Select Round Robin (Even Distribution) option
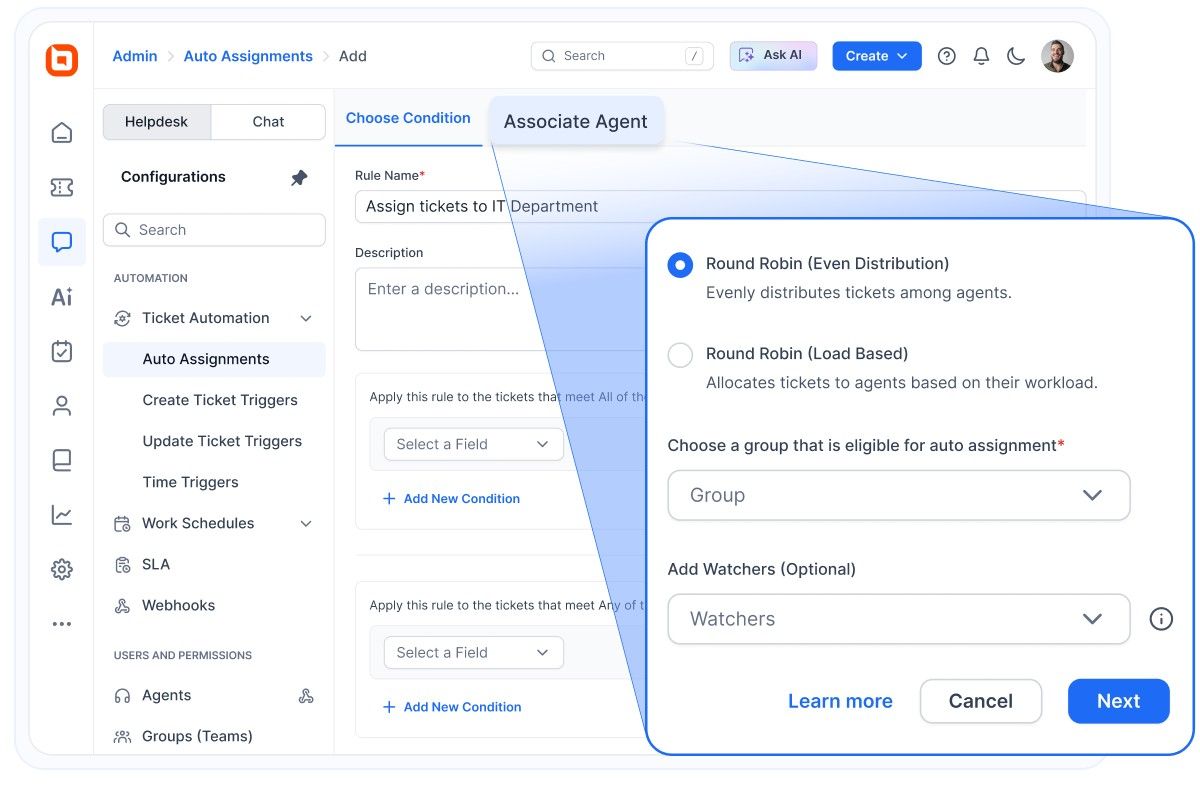 pos(680,265)
